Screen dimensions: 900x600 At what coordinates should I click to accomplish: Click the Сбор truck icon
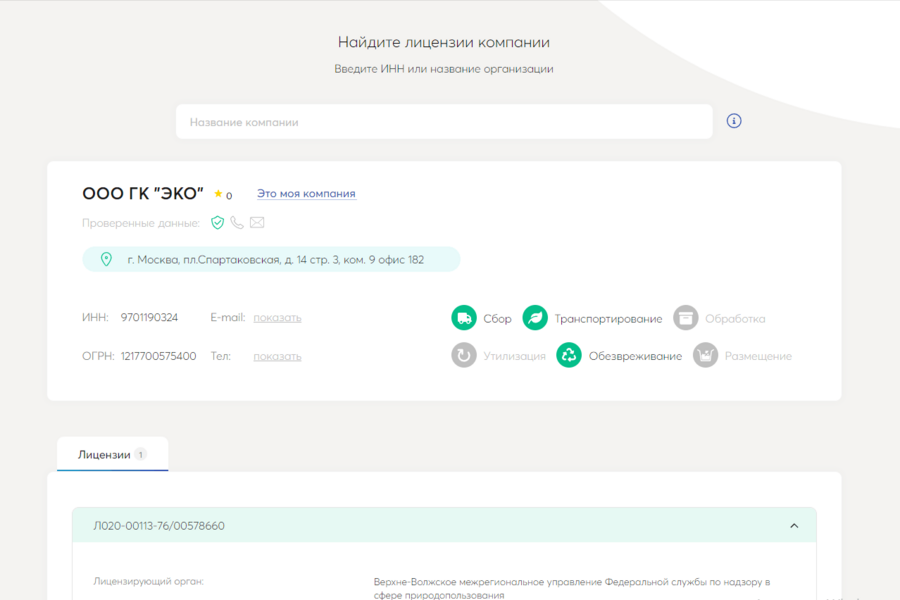[464, 318]
